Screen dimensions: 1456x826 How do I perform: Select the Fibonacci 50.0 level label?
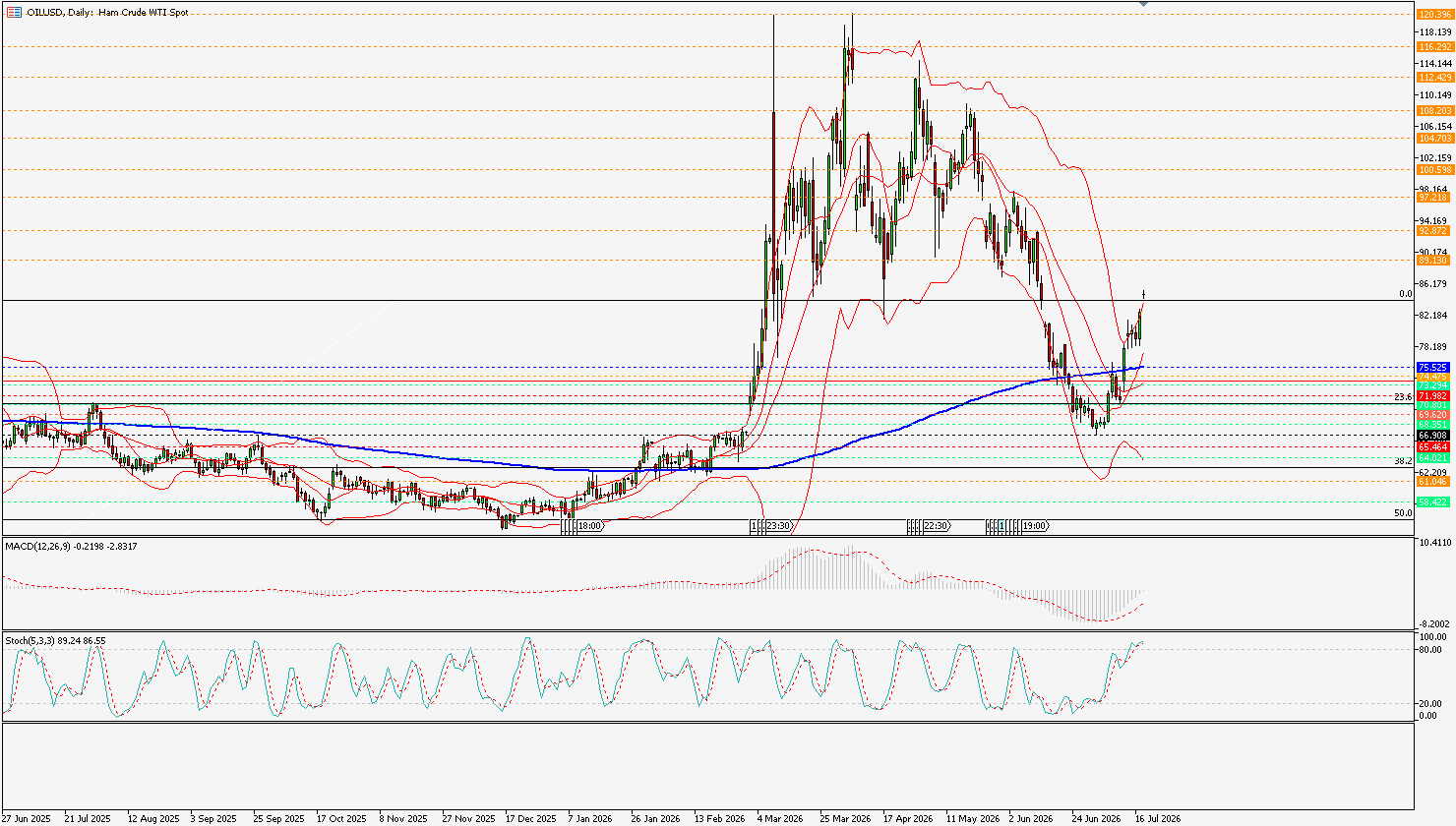tap(1404, 512)
